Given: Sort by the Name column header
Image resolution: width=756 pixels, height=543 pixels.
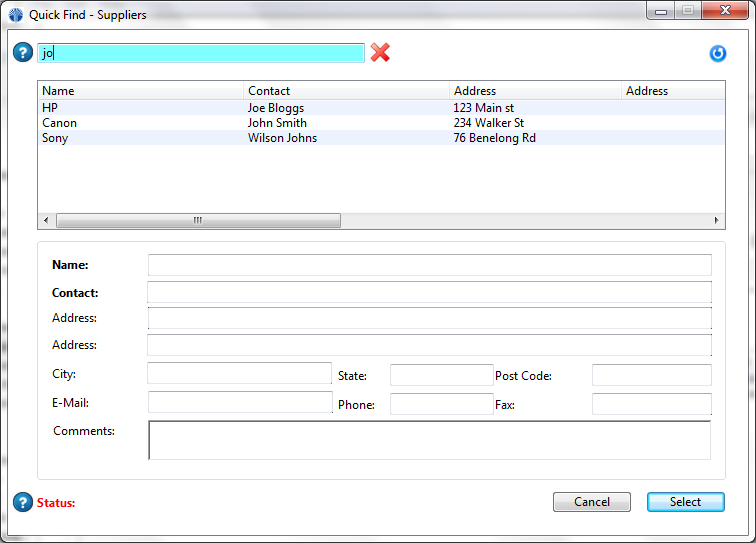Looking at the screenshot, I should 140,91.
